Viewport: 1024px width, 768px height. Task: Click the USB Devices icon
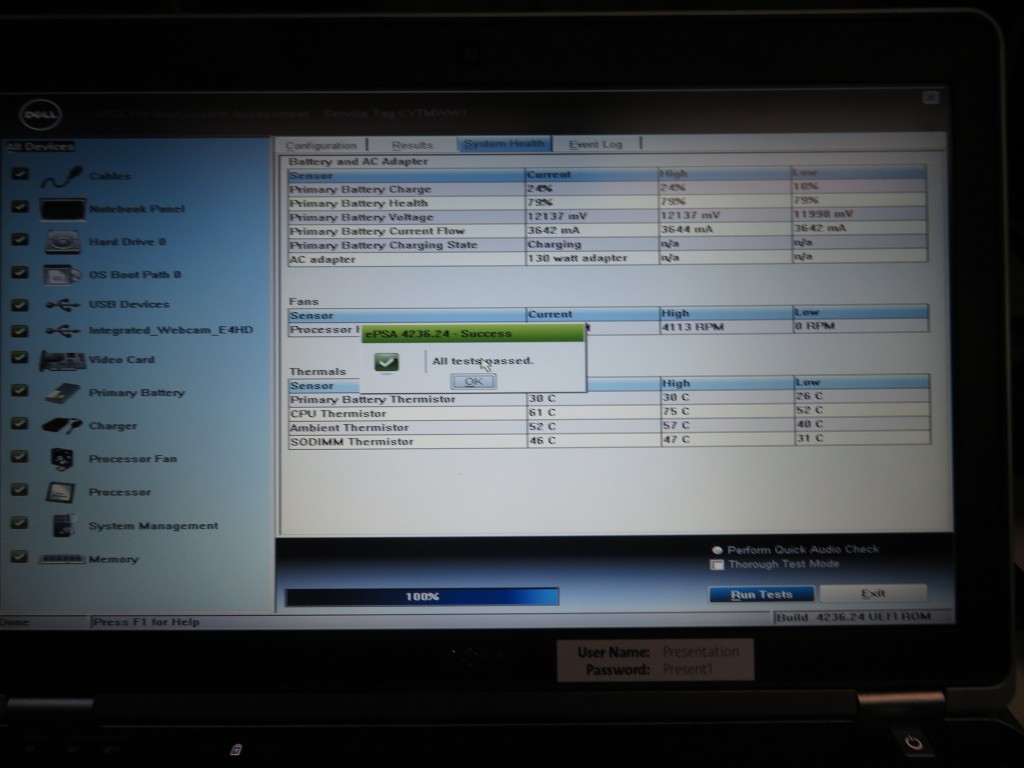tap(63, 305)
